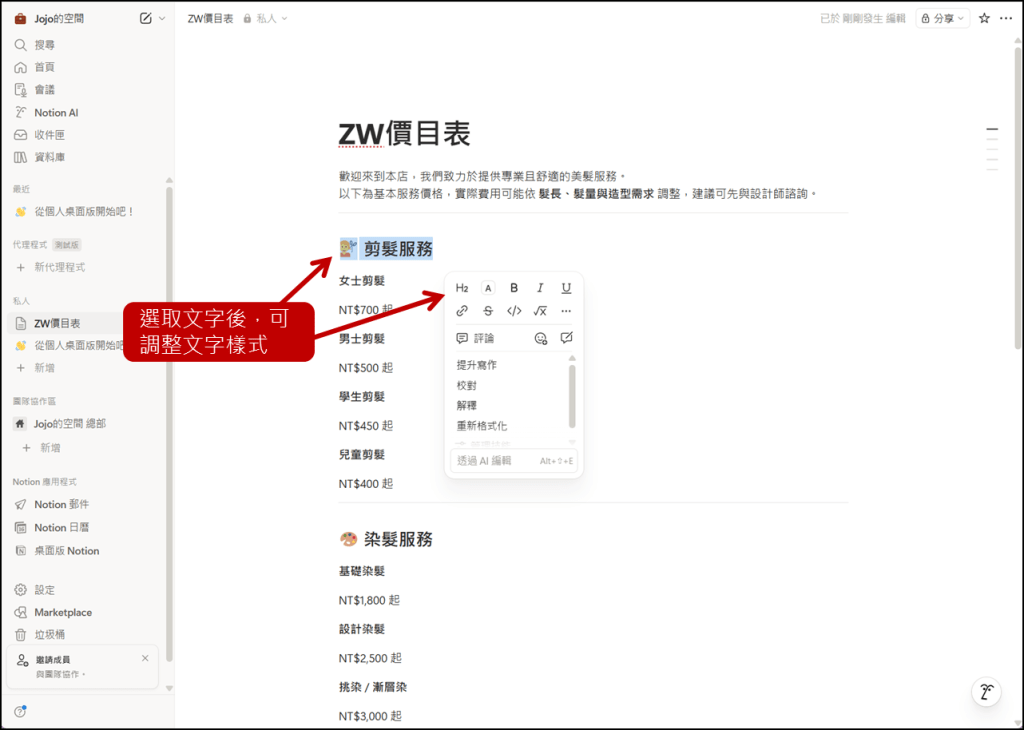
Task: Underline the selected heading text
Action: click(x=566, y=288)
